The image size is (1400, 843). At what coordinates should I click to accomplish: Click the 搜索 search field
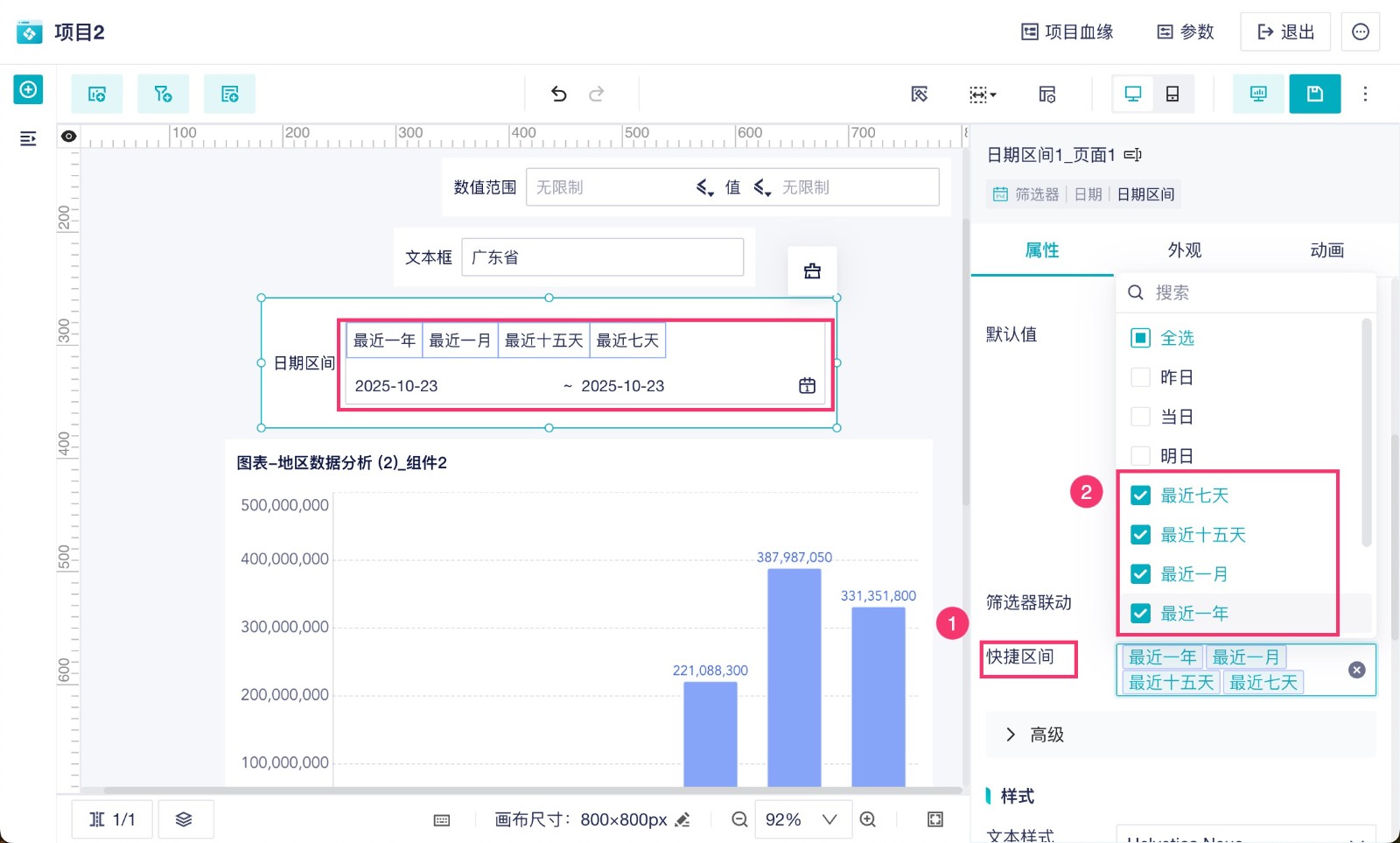[1246, 292]
